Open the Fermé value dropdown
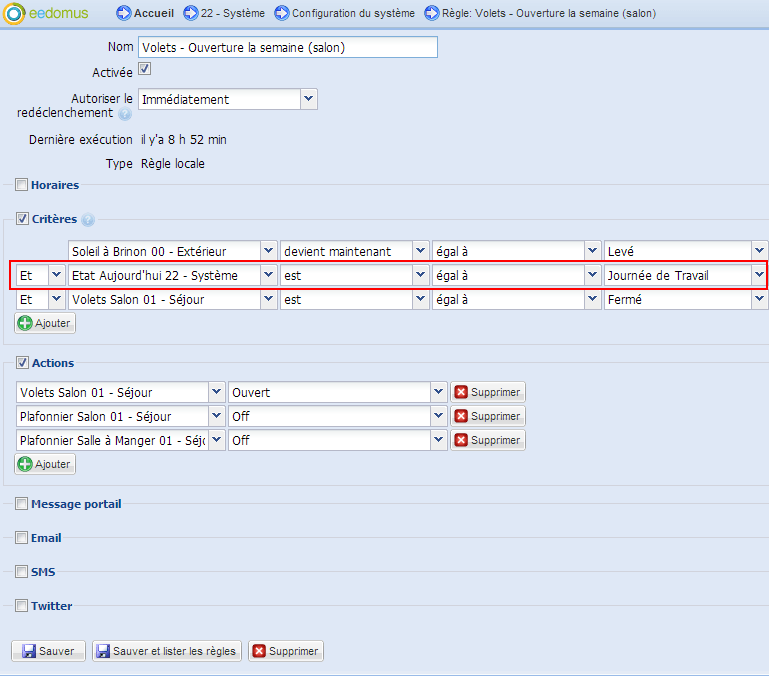769x676 pixels. coord(759,299)
